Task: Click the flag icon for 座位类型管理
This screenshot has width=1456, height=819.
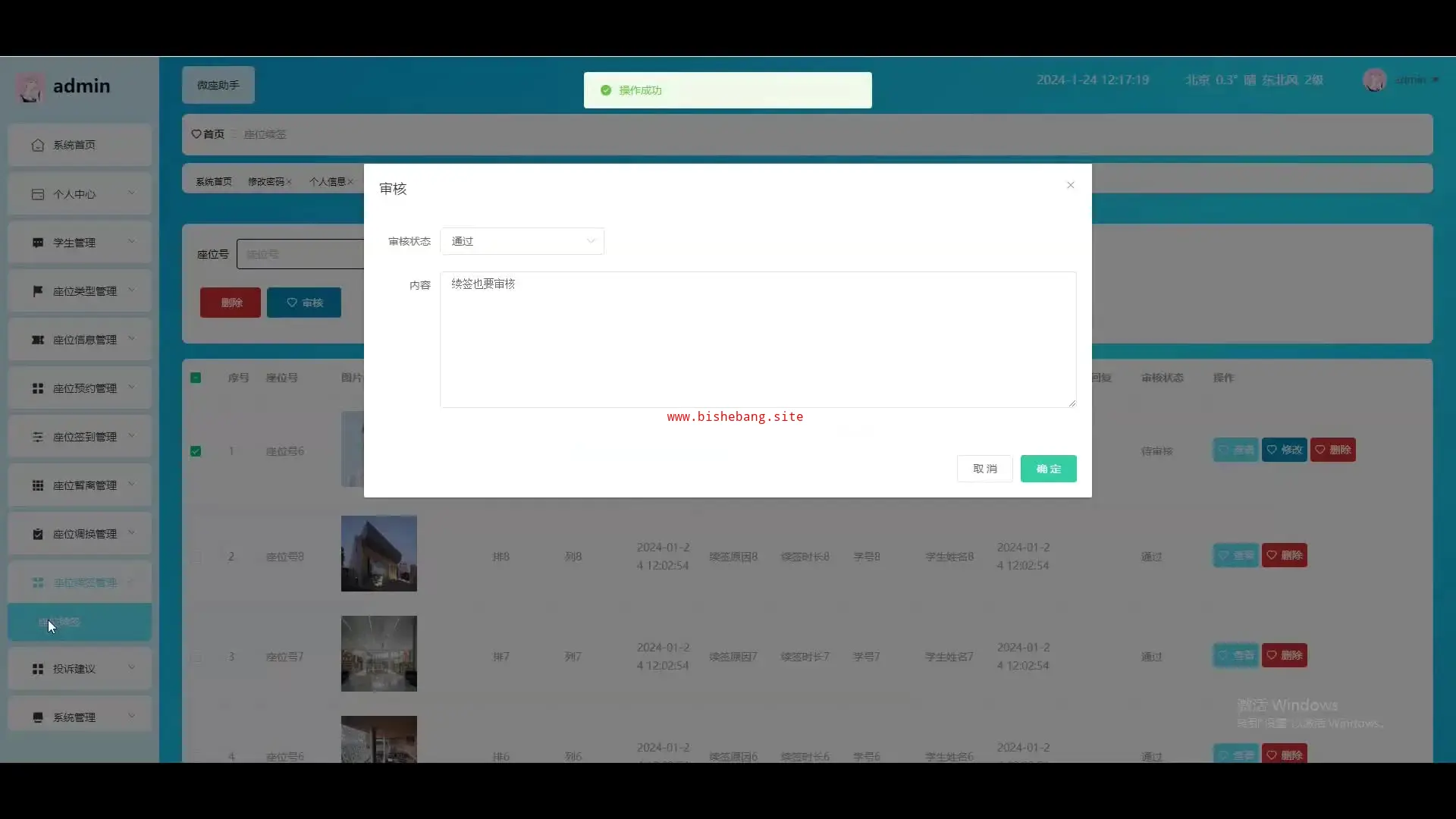Action: [x=38, y=291]
